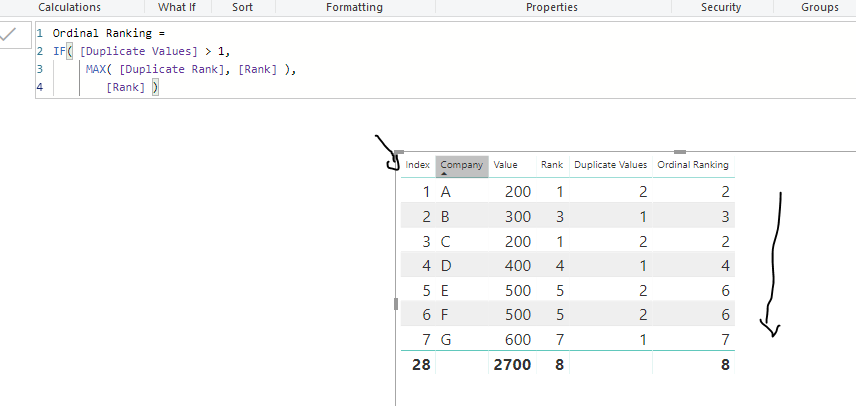This screenshot has height=406, width=856.
Task: Click the MAX function name in formula
Action: coord(96,69)
